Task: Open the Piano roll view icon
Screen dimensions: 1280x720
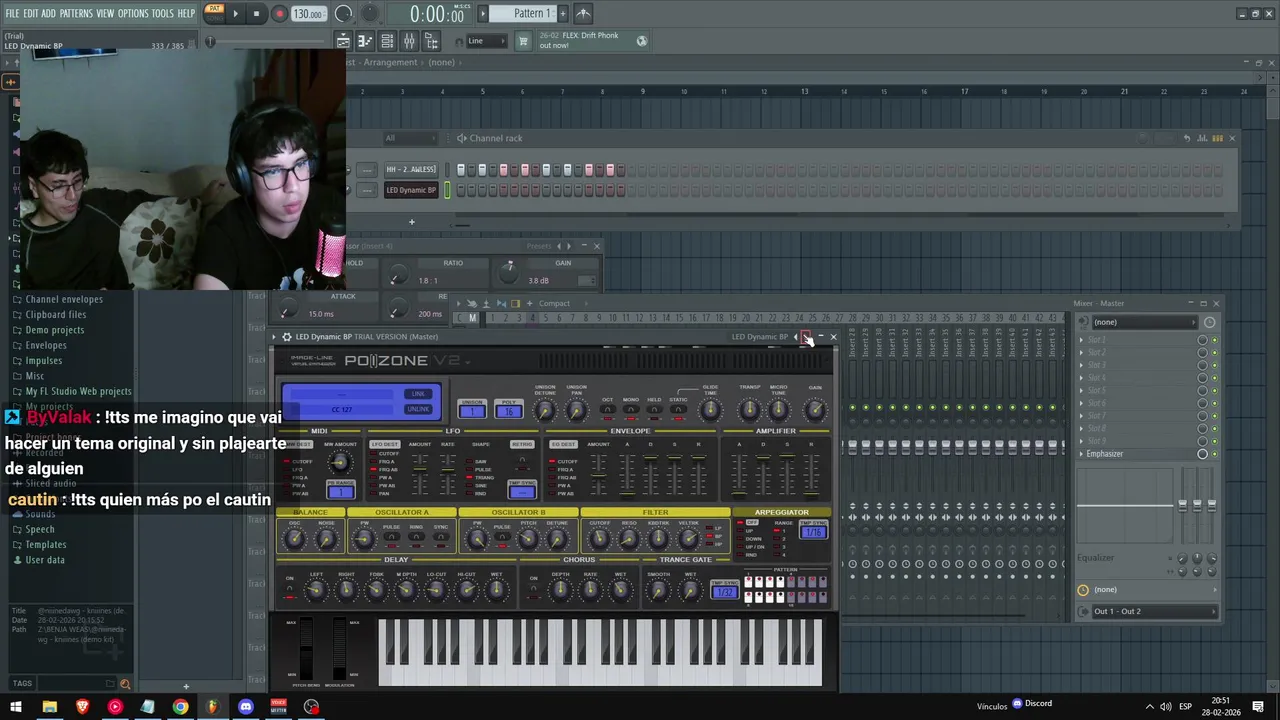Action: pyautogui.click(x=365, y=41)
